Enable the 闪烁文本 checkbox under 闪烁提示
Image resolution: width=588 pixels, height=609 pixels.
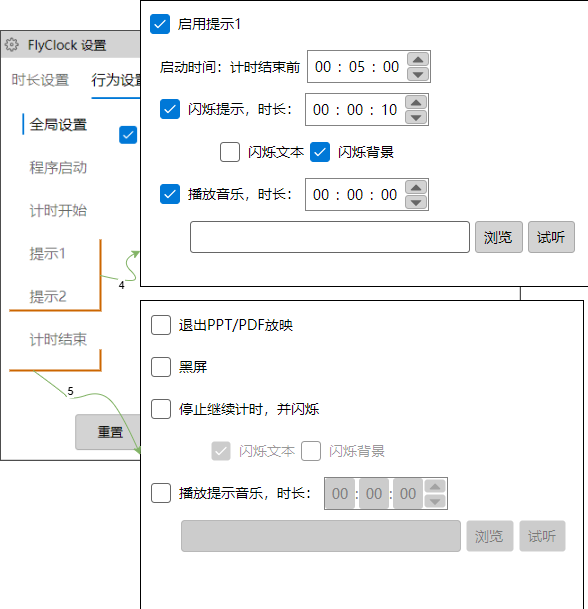(x=230, y=152)
